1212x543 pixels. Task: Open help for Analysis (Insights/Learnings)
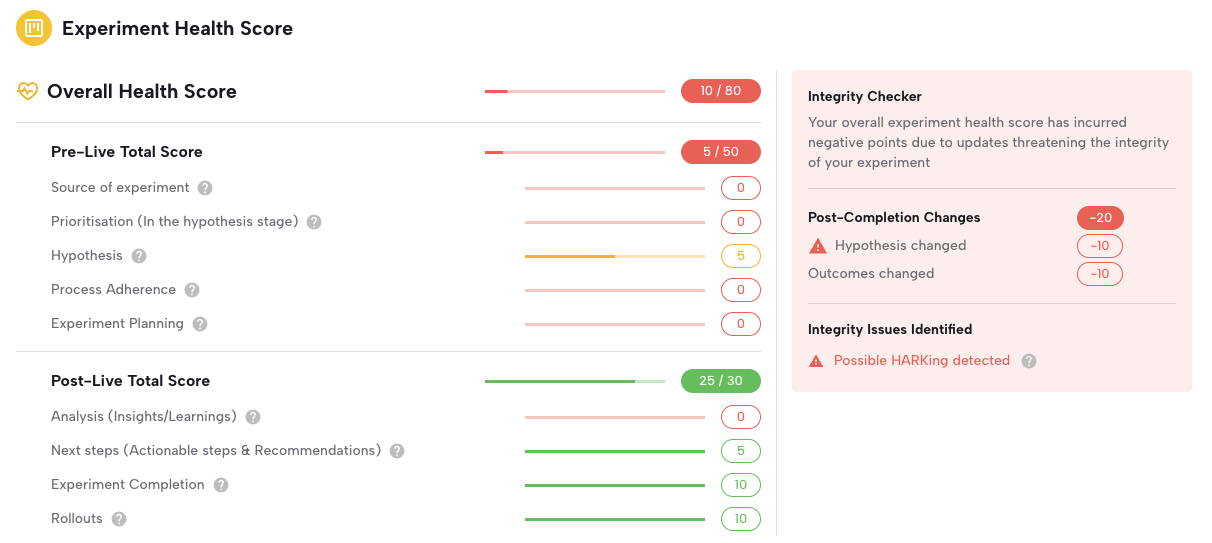coord(253,417)
